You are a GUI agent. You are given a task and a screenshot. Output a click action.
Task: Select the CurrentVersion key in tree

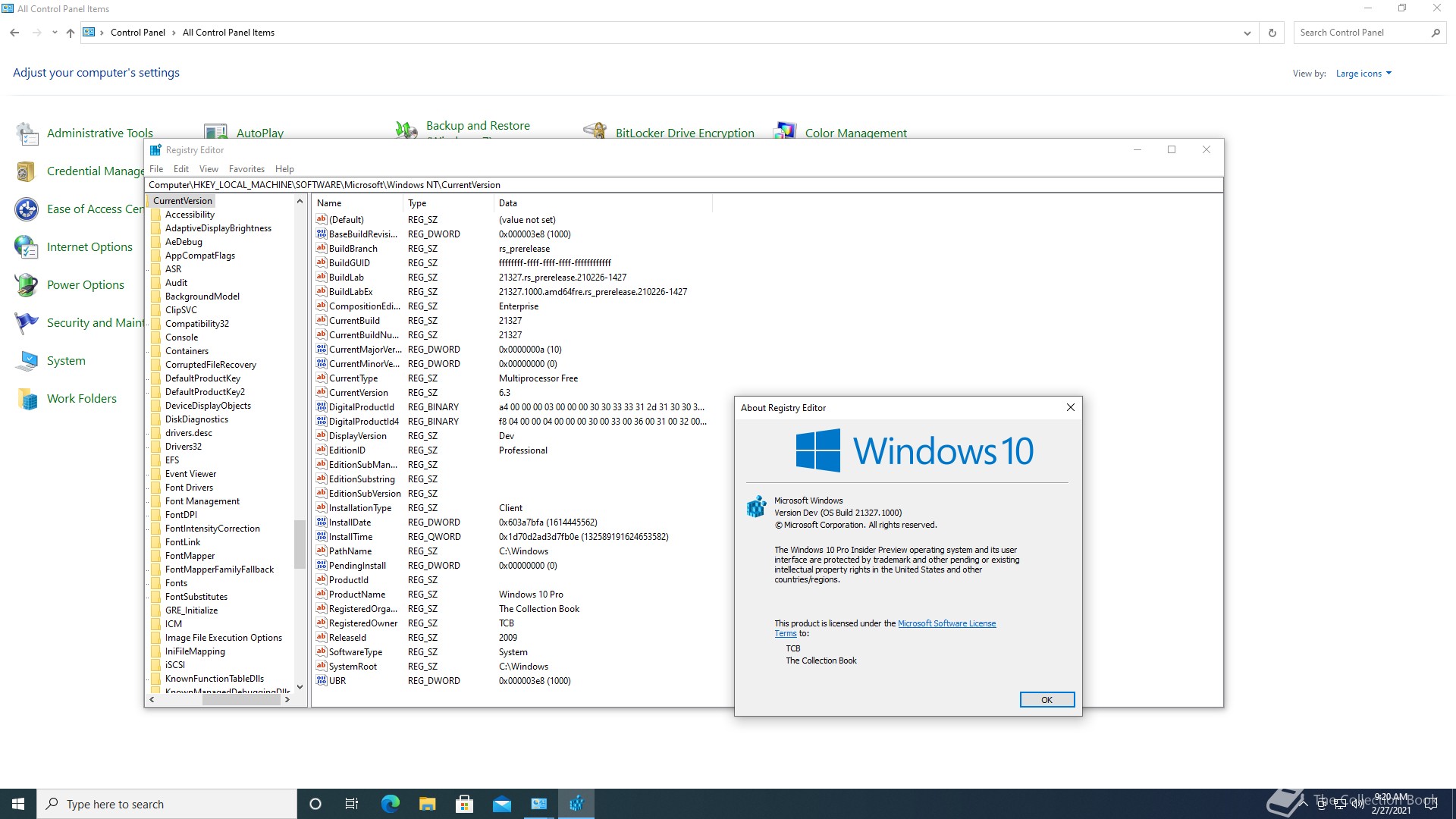183,201
